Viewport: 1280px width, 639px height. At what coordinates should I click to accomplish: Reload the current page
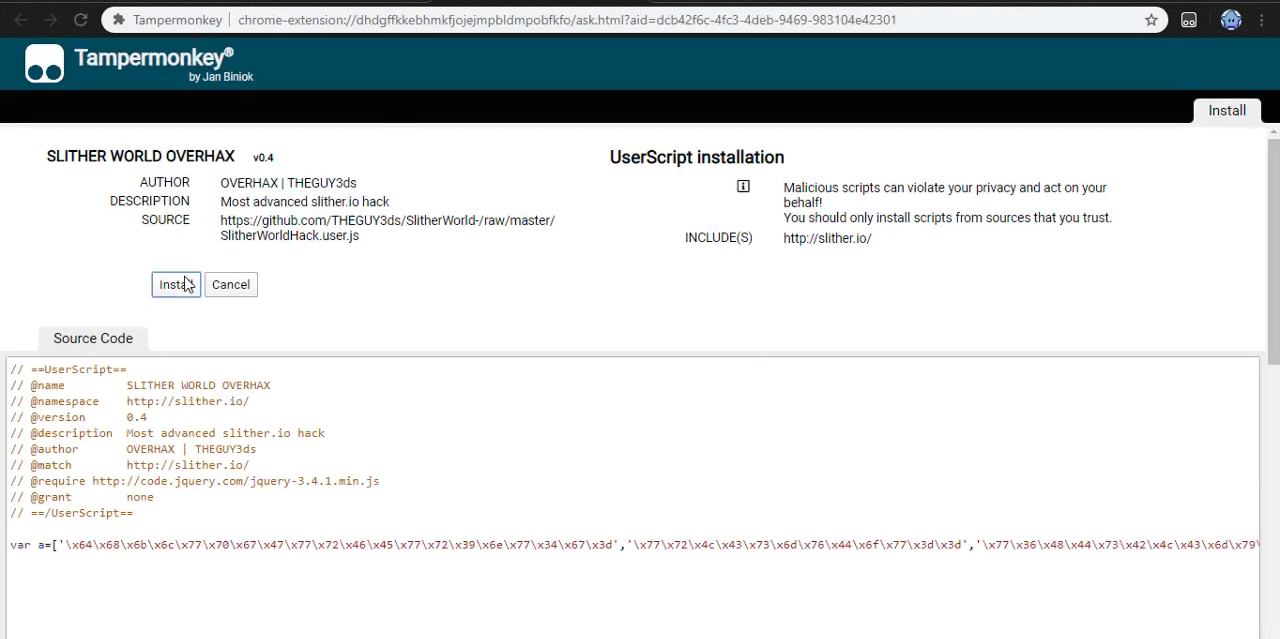80,19
